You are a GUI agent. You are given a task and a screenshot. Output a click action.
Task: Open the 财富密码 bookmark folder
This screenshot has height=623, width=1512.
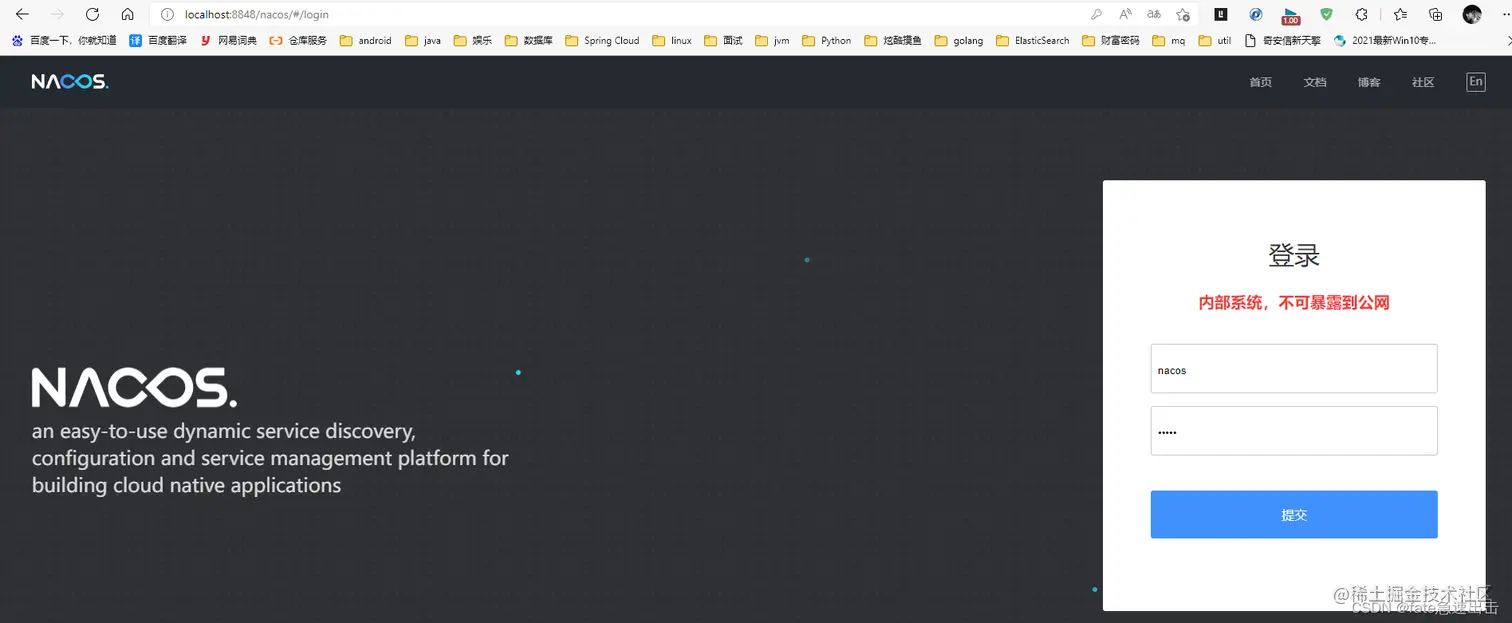point(1111,41)
